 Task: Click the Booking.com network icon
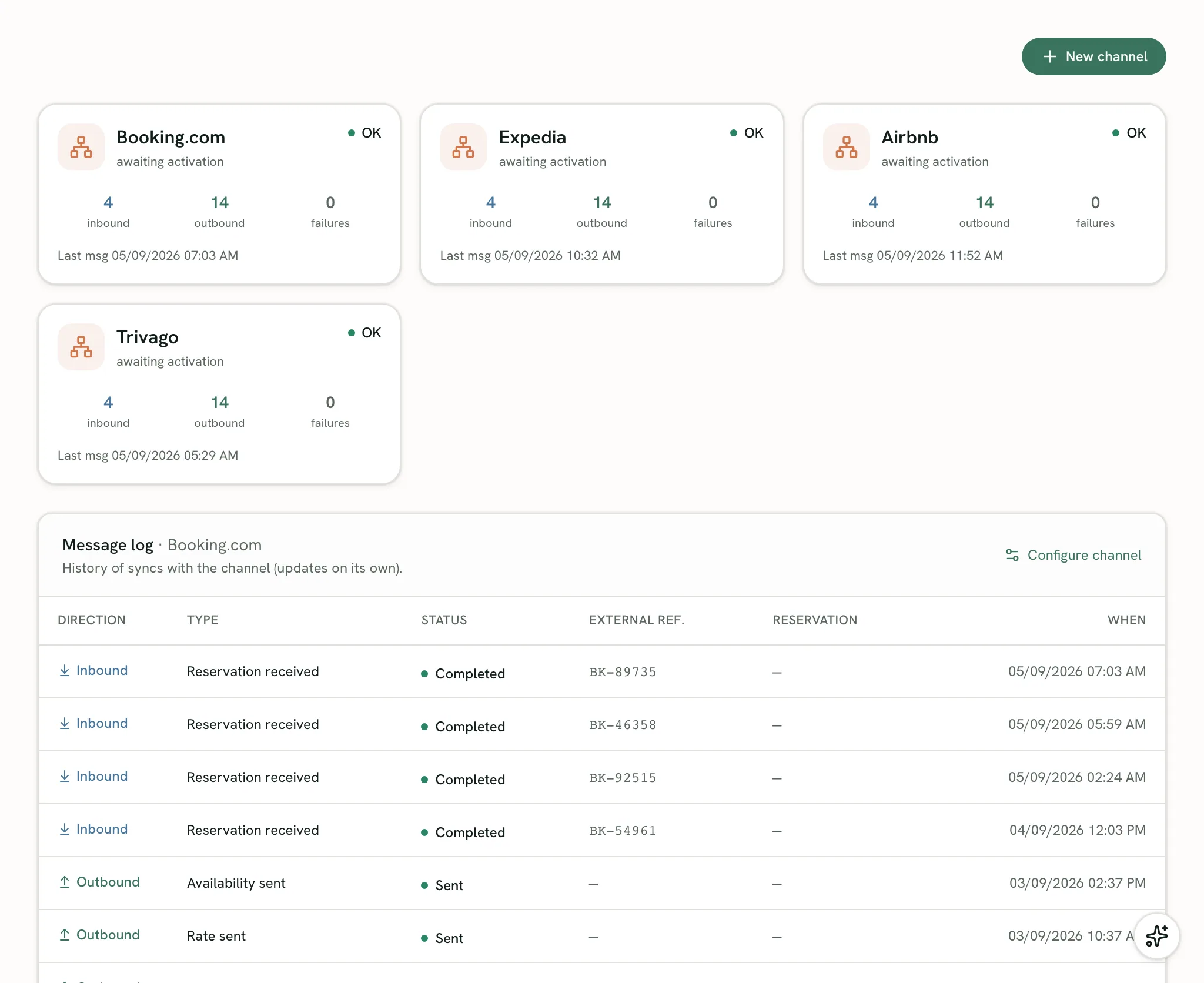point(81,147)
